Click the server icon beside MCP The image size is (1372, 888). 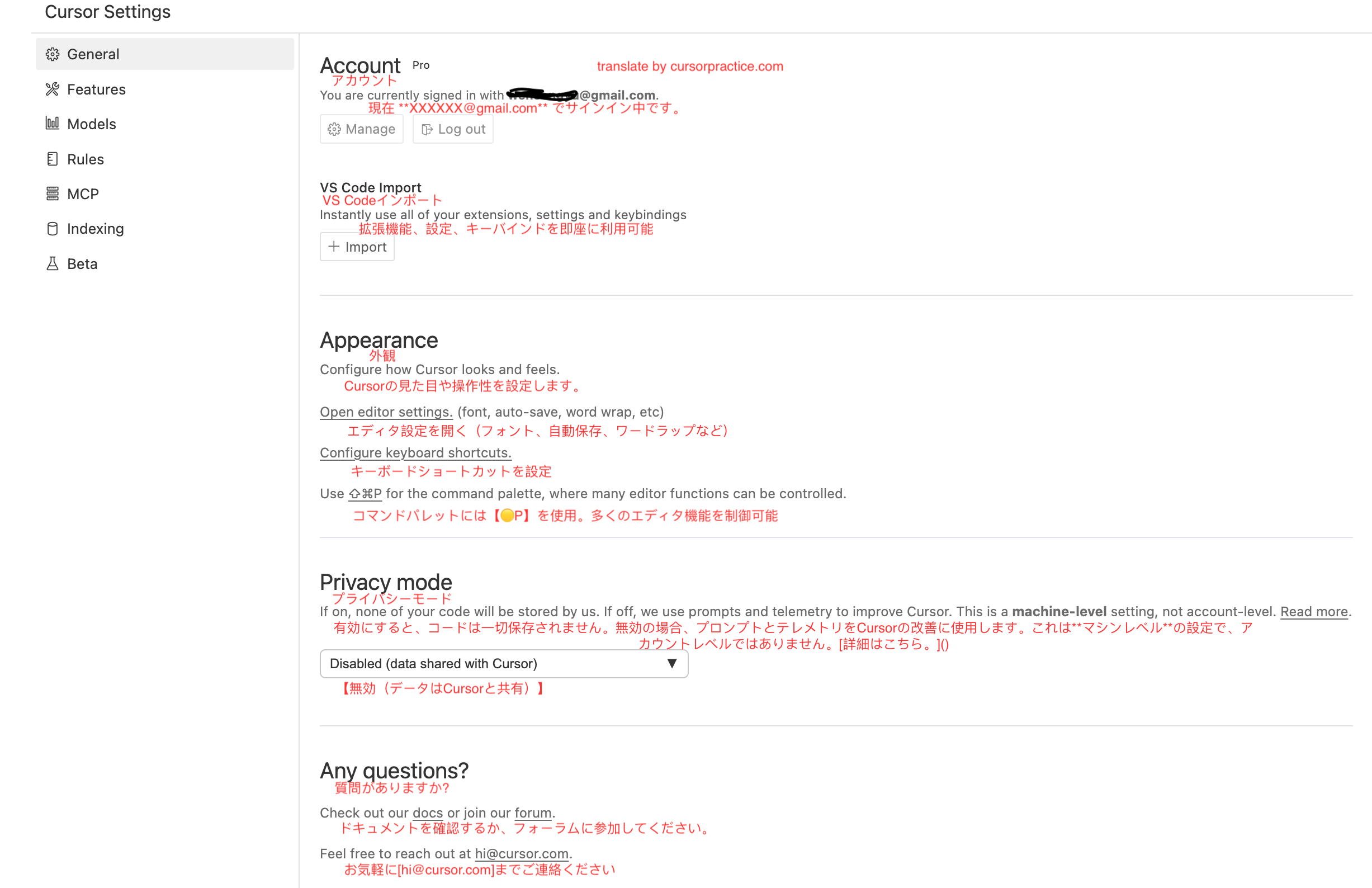[53, 193]
